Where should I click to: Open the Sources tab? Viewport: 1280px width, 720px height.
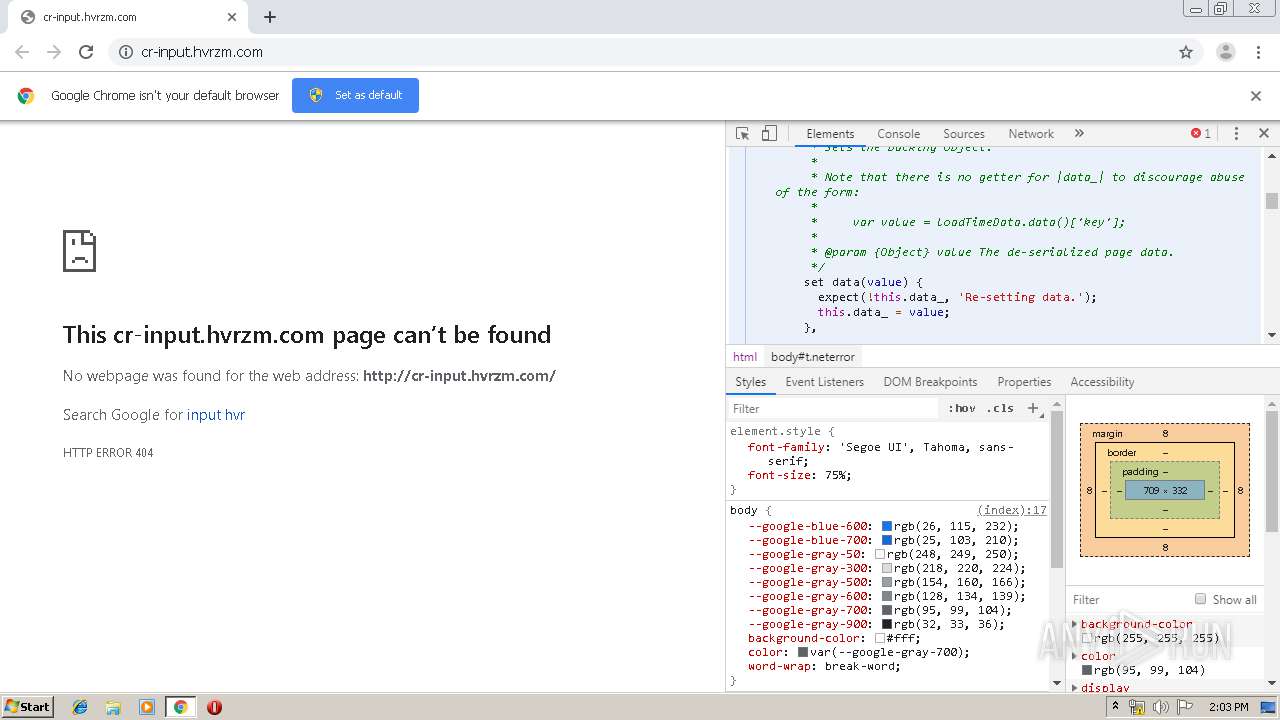(x=964, y=133)
